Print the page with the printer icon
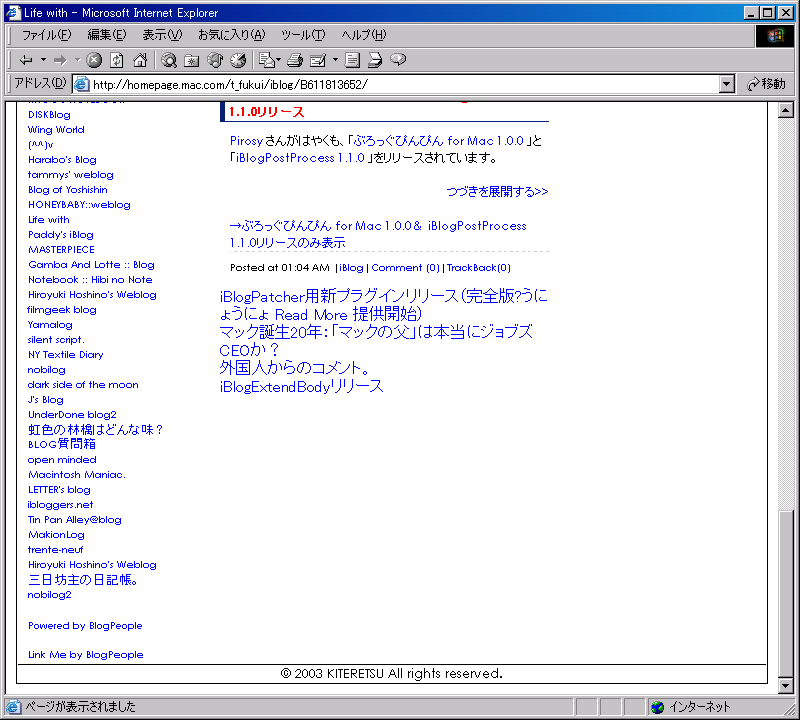Image resolution: width=800 pixels, height=720 pixels. click(x=295, y=60)
